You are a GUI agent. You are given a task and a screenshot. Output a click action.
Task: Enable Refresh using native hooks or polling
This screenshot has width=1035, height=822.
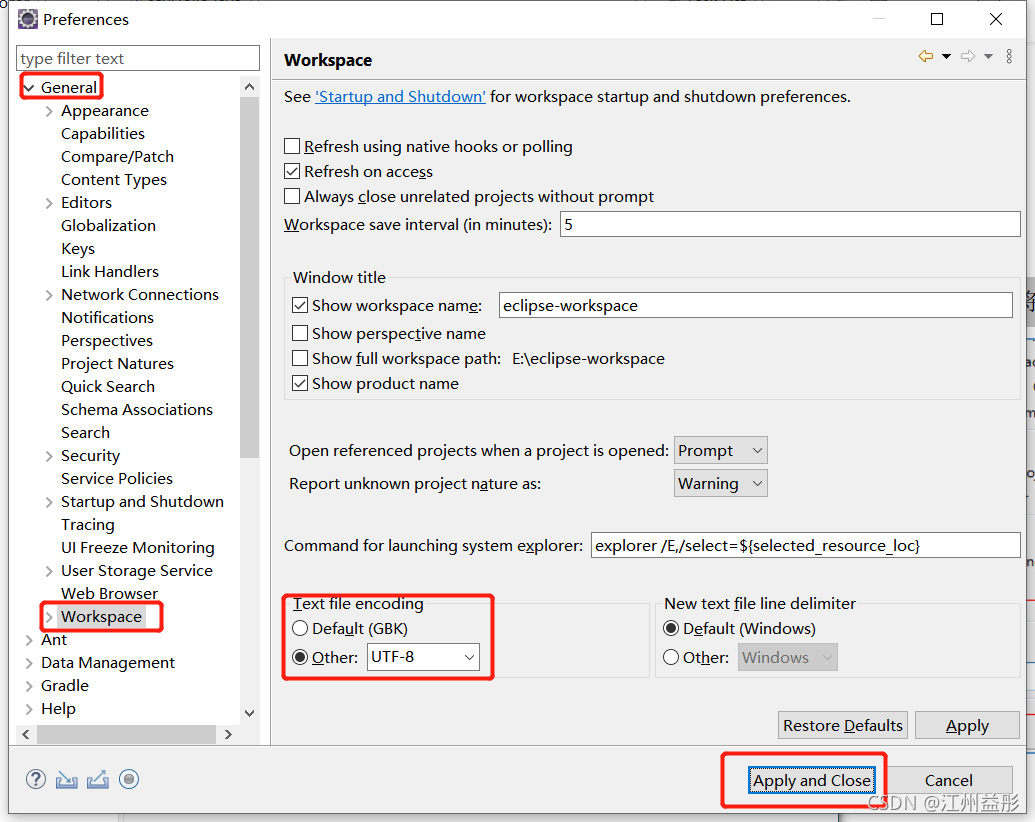(x=292, y=146)
